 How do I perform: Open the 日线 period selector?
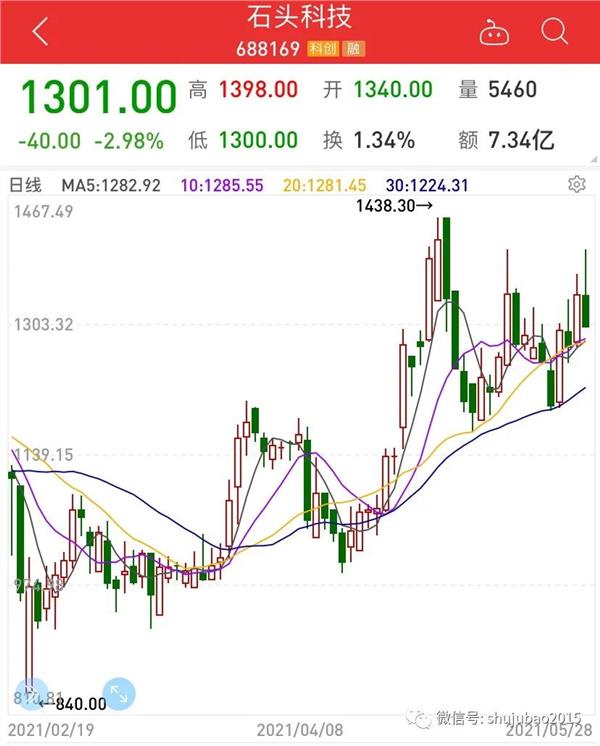(26, 185)
